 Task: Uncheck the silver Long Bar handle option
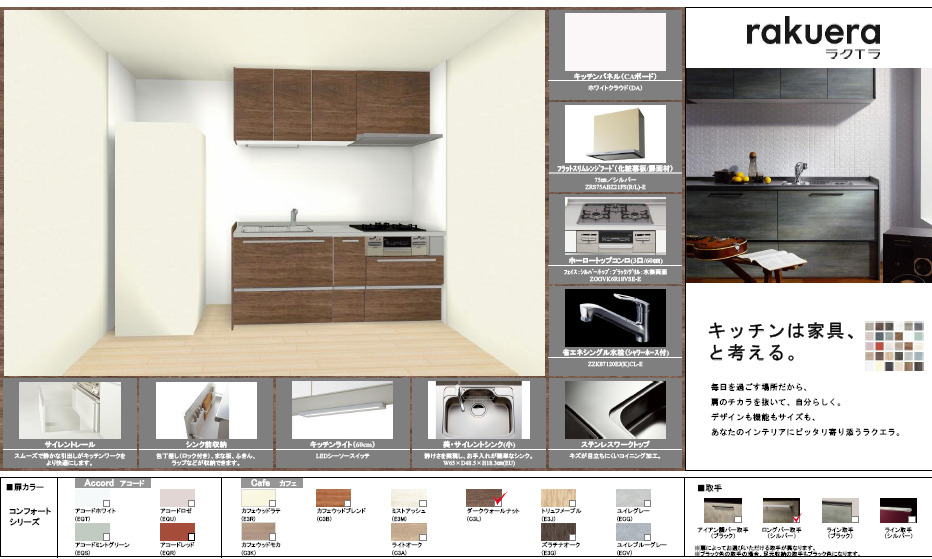tap(797, 518)
